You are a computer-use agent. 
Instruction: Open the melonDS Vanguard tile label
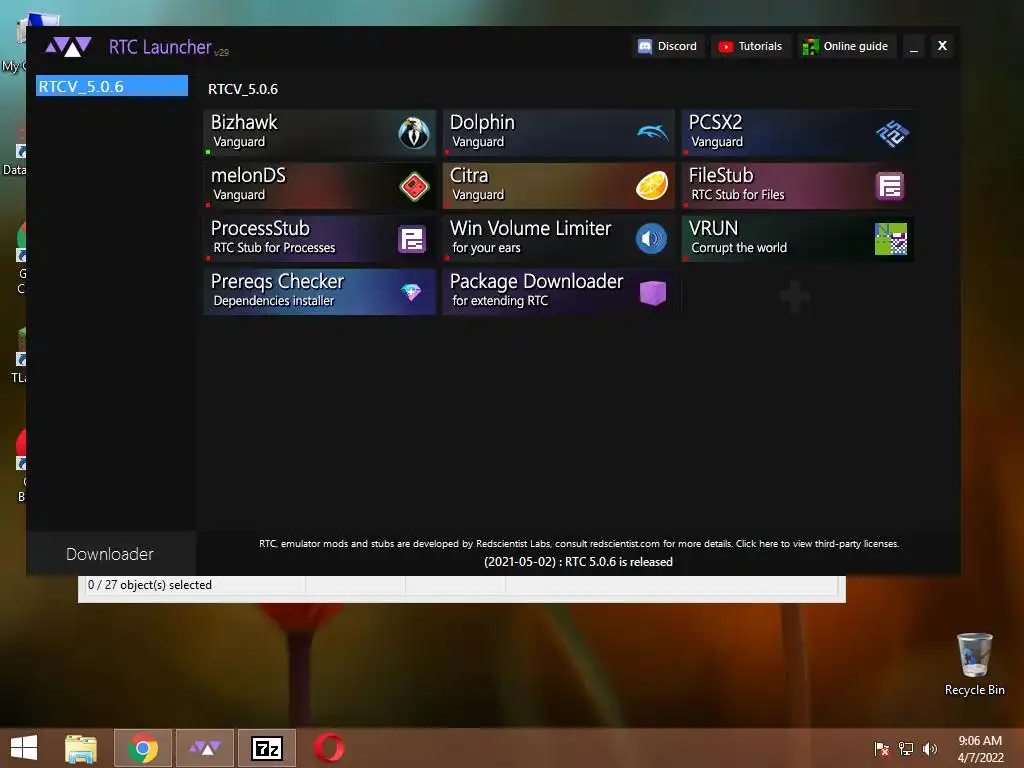click(248, 184)
